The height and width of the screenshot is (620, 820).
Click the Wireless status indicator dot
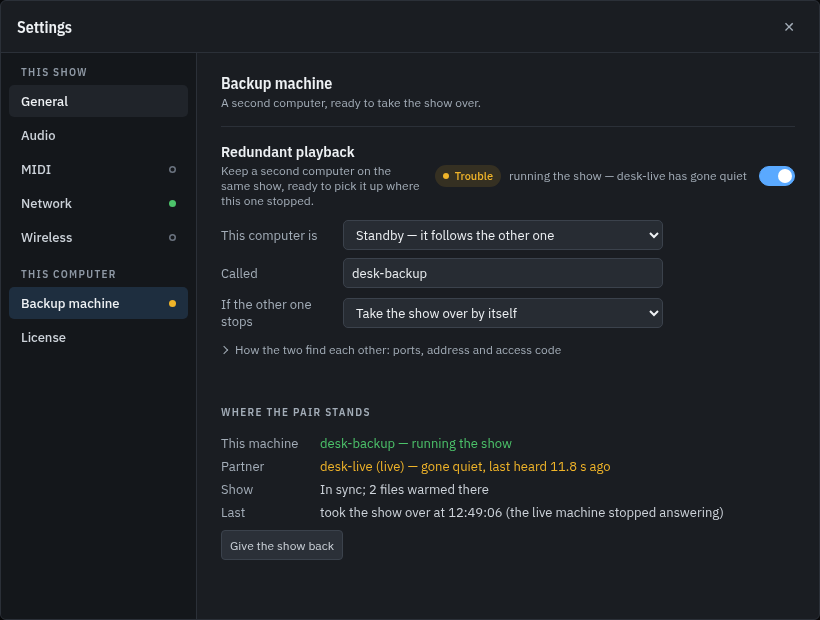tap(172, 237)
